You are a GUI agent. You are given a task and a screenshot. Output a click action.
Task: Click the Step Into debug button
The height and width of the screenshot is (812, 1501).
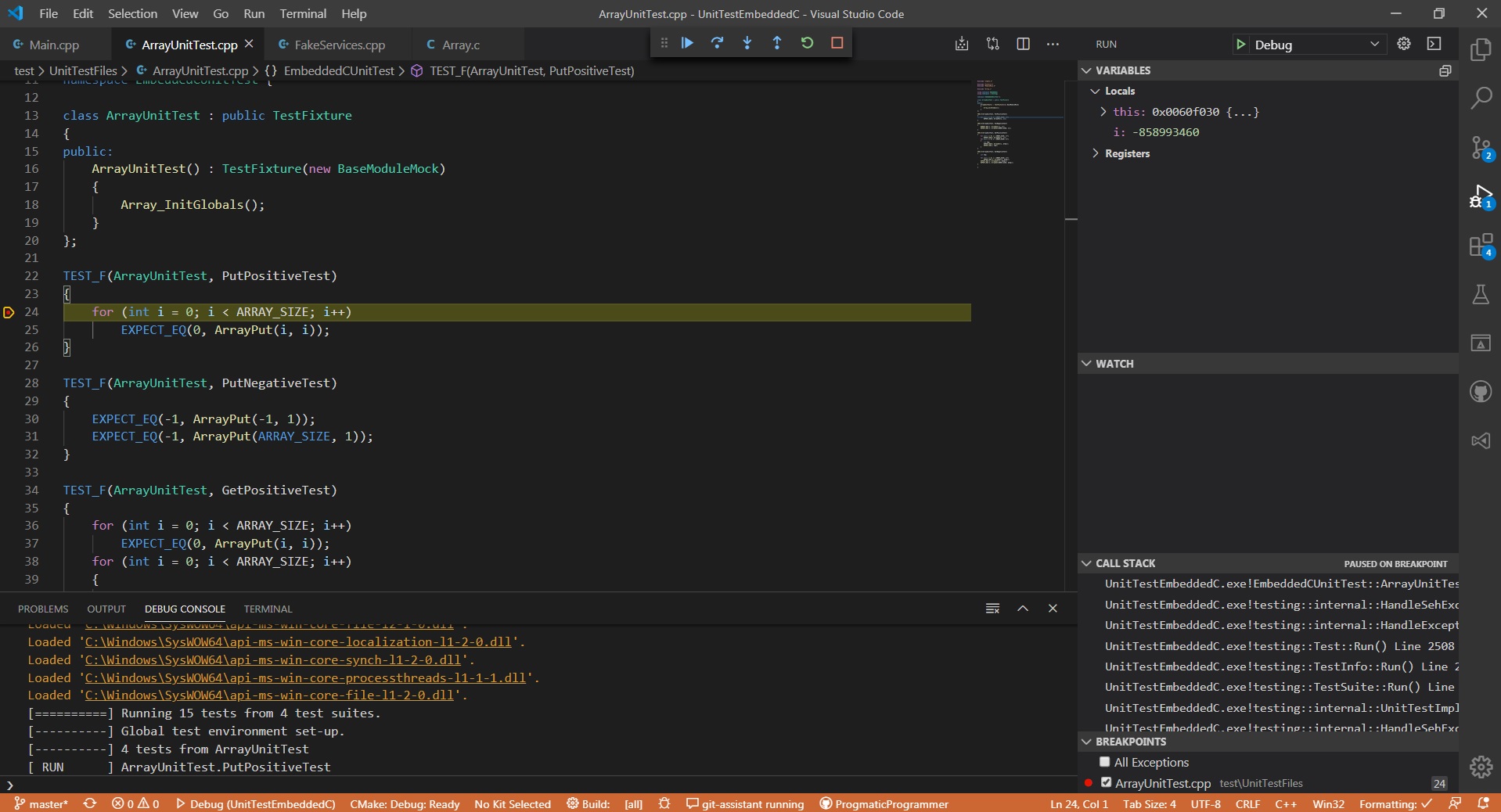747,44
